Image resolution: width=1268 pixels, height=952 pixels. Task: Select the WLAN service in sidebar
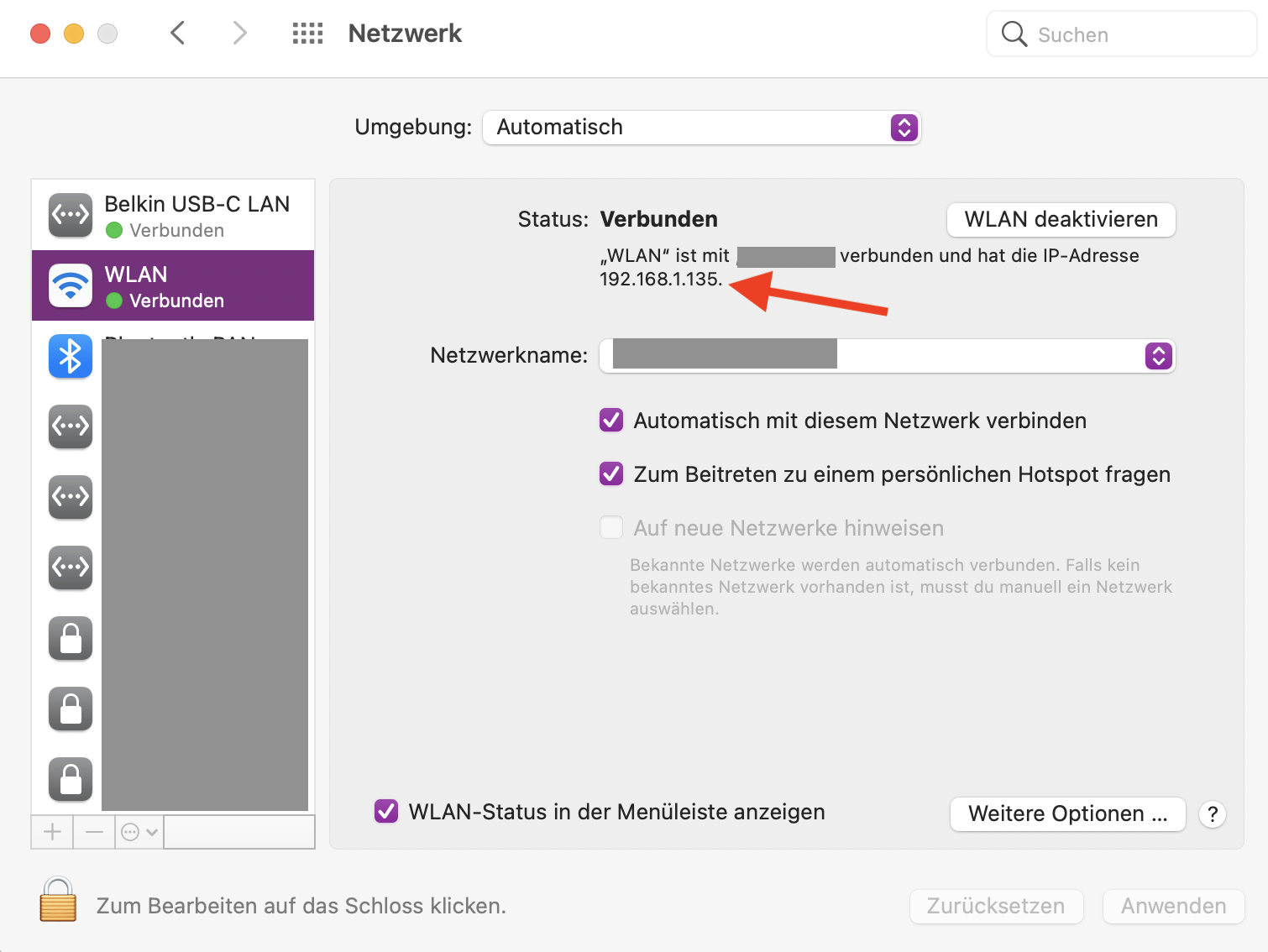click(x=173, y=285)
